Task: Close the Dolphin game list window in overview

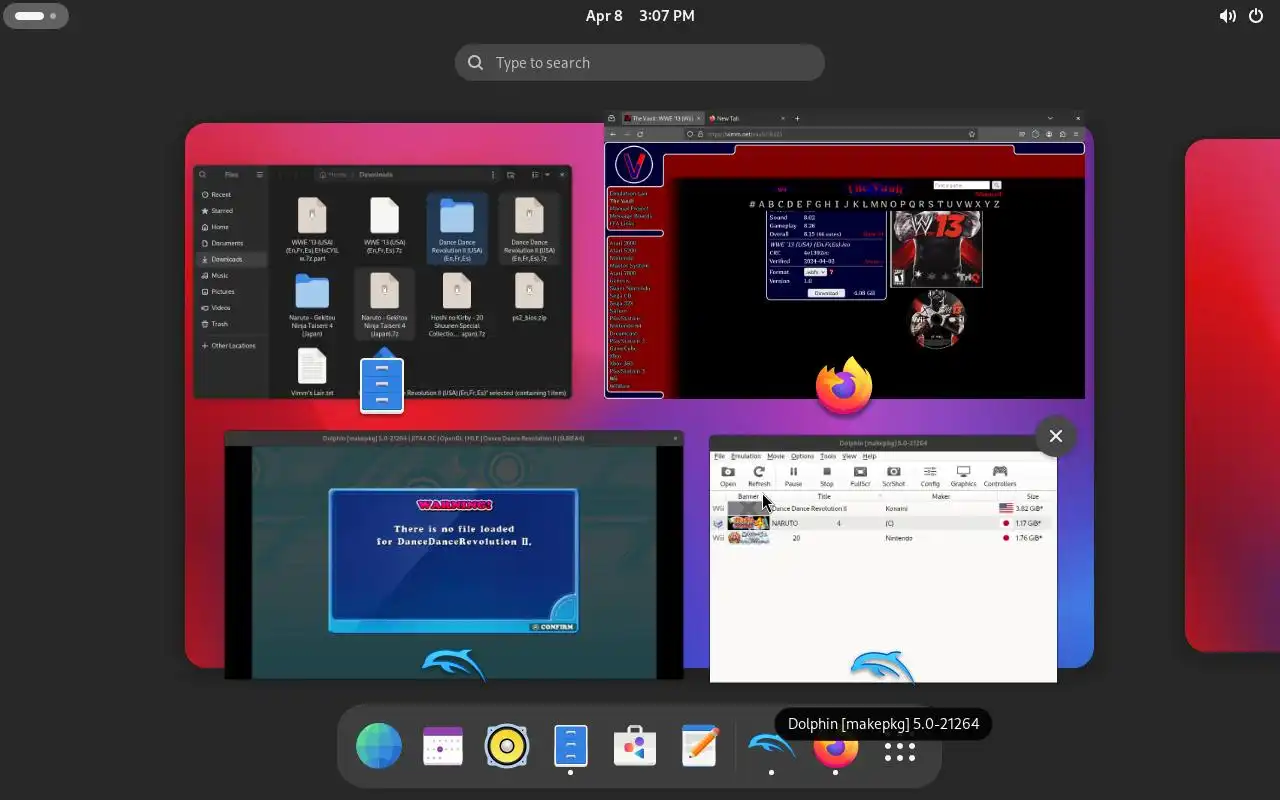Action: click(1056, 436)
